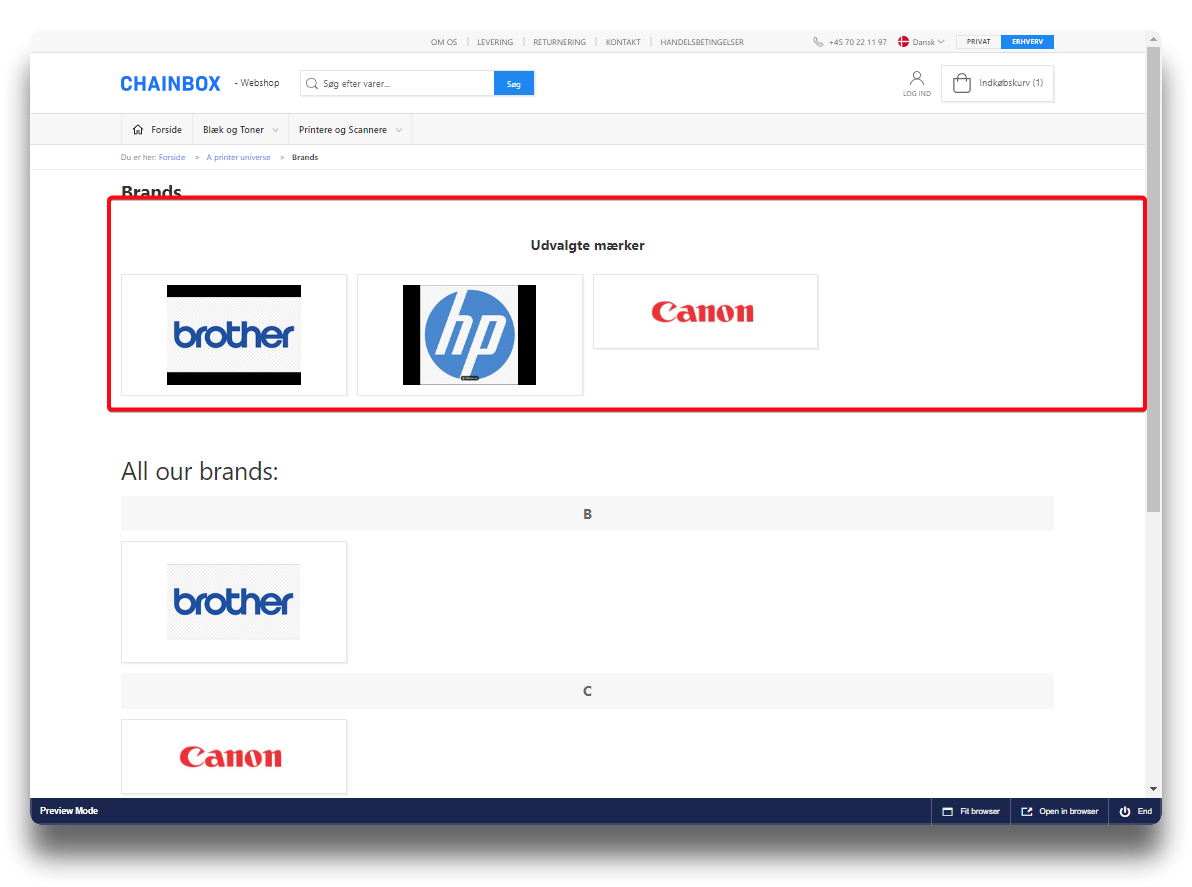Click the CHAINBOX logo
This screenshot has height=887, width=1192.
(x=170, y=84)
